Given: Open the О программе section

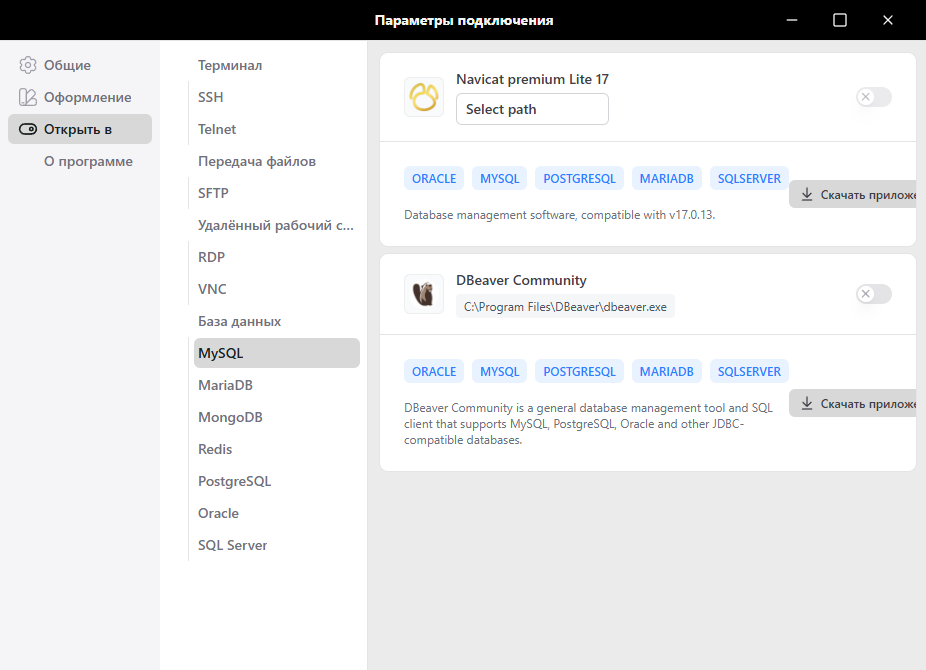Looking at the screenshot, I should pyautogui.click(x=80, y=161).
